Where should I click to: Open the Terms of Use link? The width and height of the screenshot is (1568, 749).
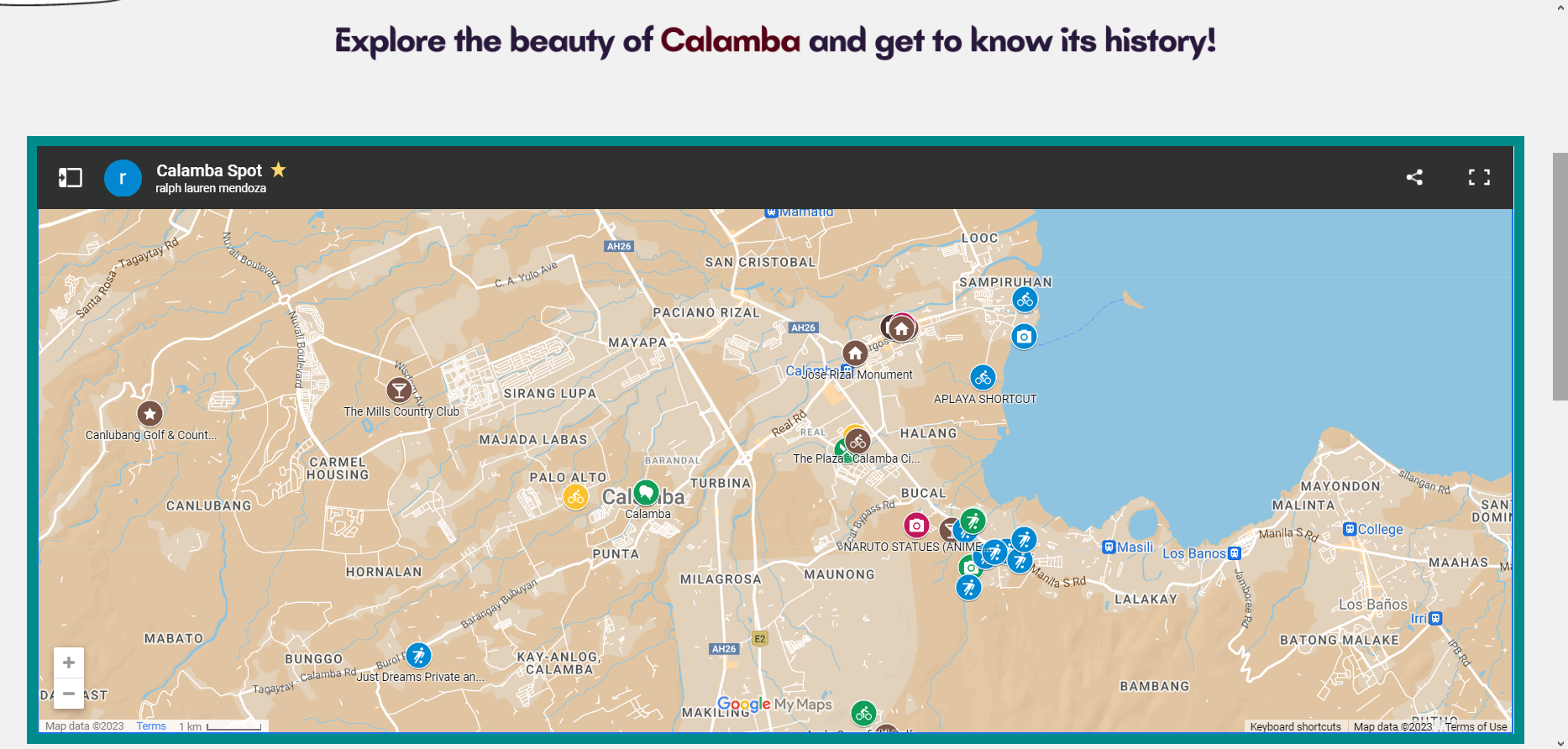pos(1476,727)
